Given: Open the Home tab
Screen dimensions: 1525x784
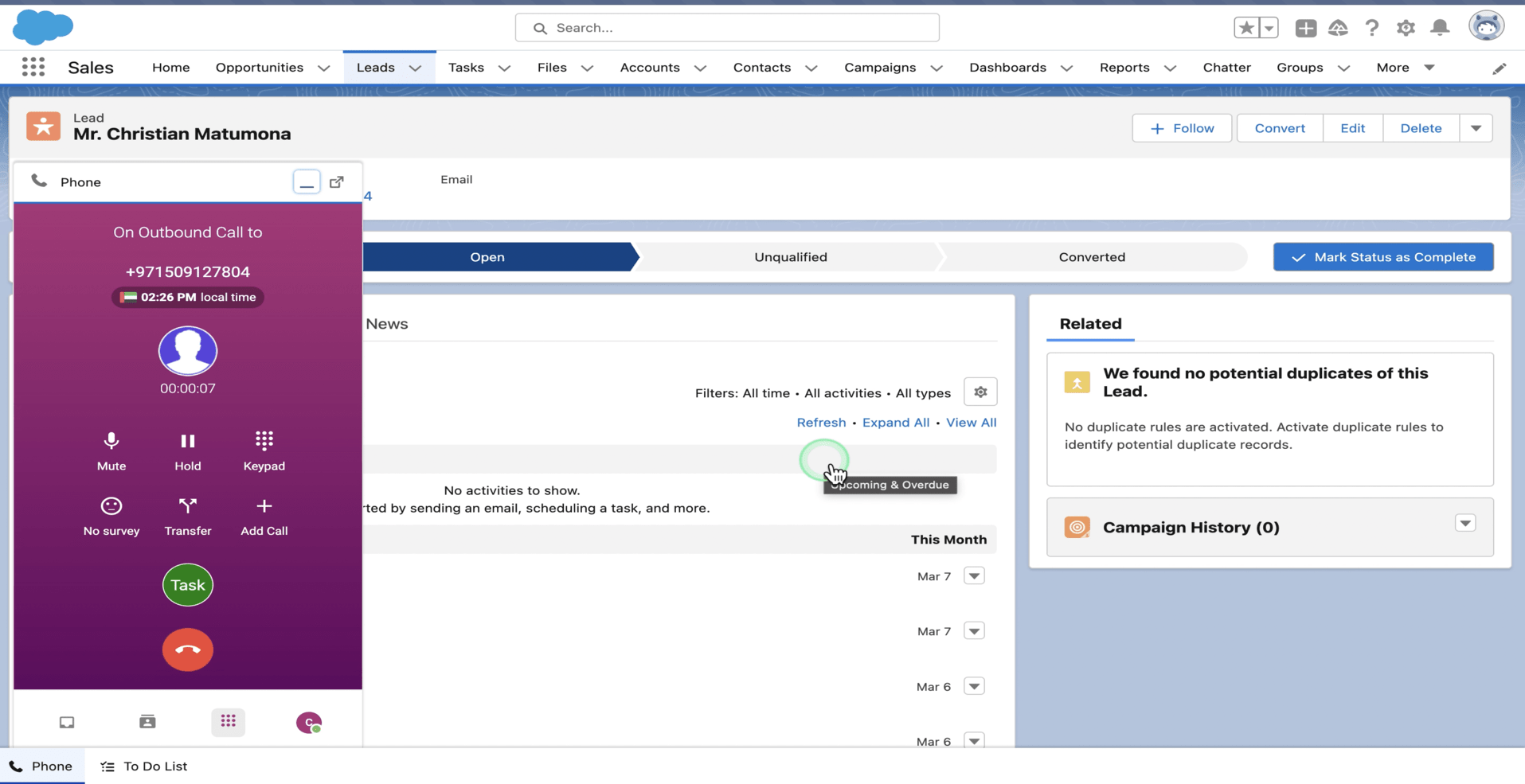Looking at the screenshot, I should (x=171, y=68).
